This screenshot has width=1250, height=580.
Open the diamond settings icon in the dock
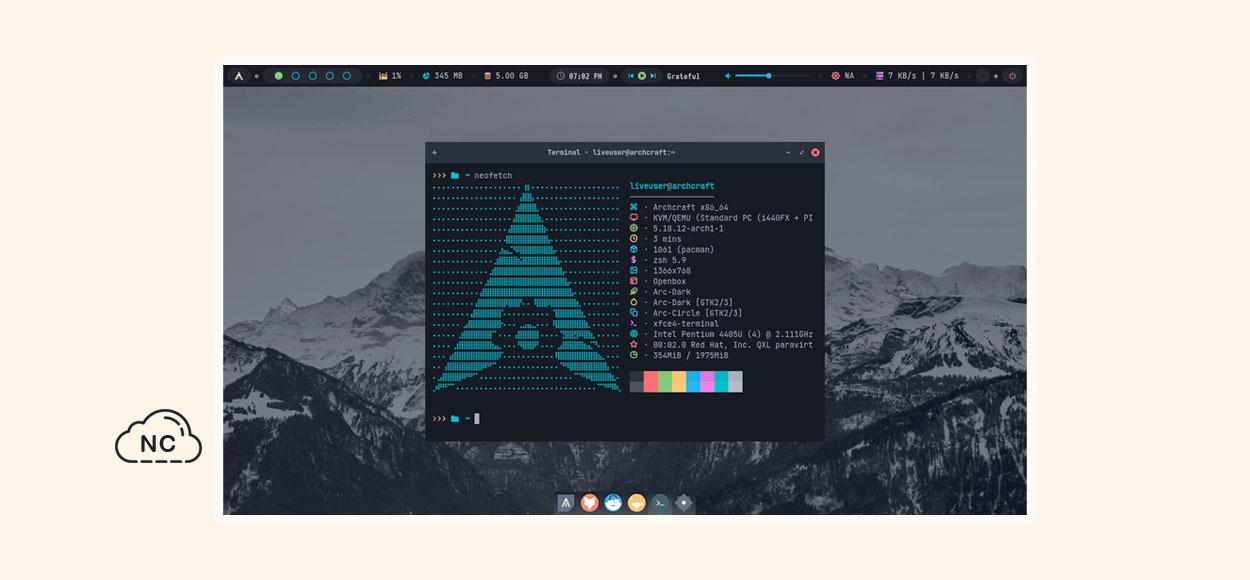683,503
